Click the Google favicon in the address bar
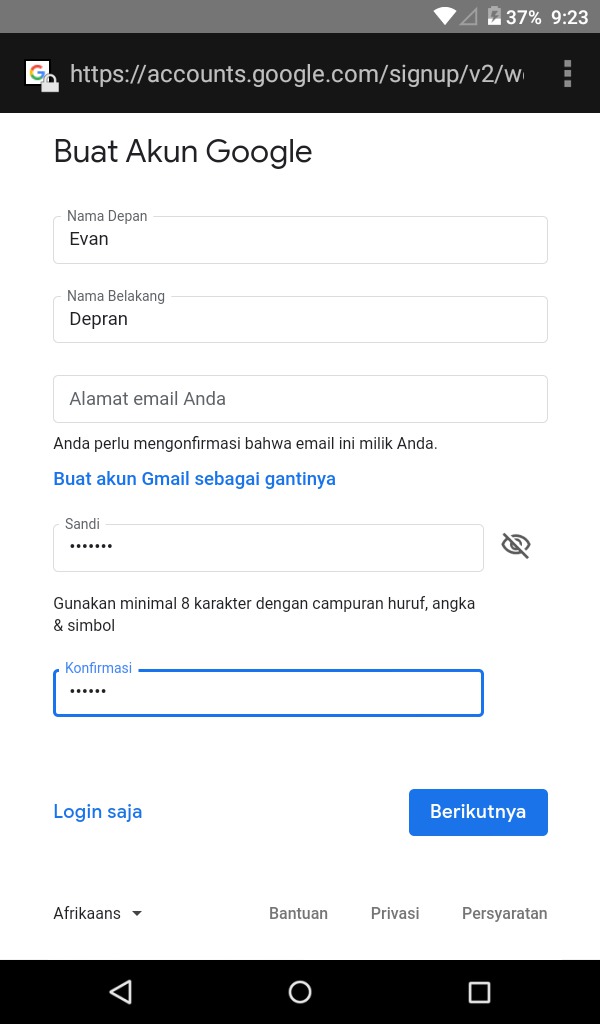 coord(38,73)
